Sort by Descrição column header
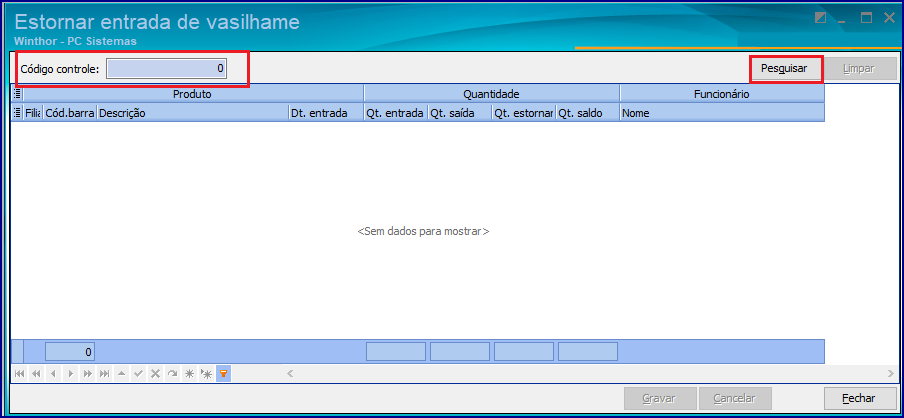 pyautogui.click(x=193, y=113)
